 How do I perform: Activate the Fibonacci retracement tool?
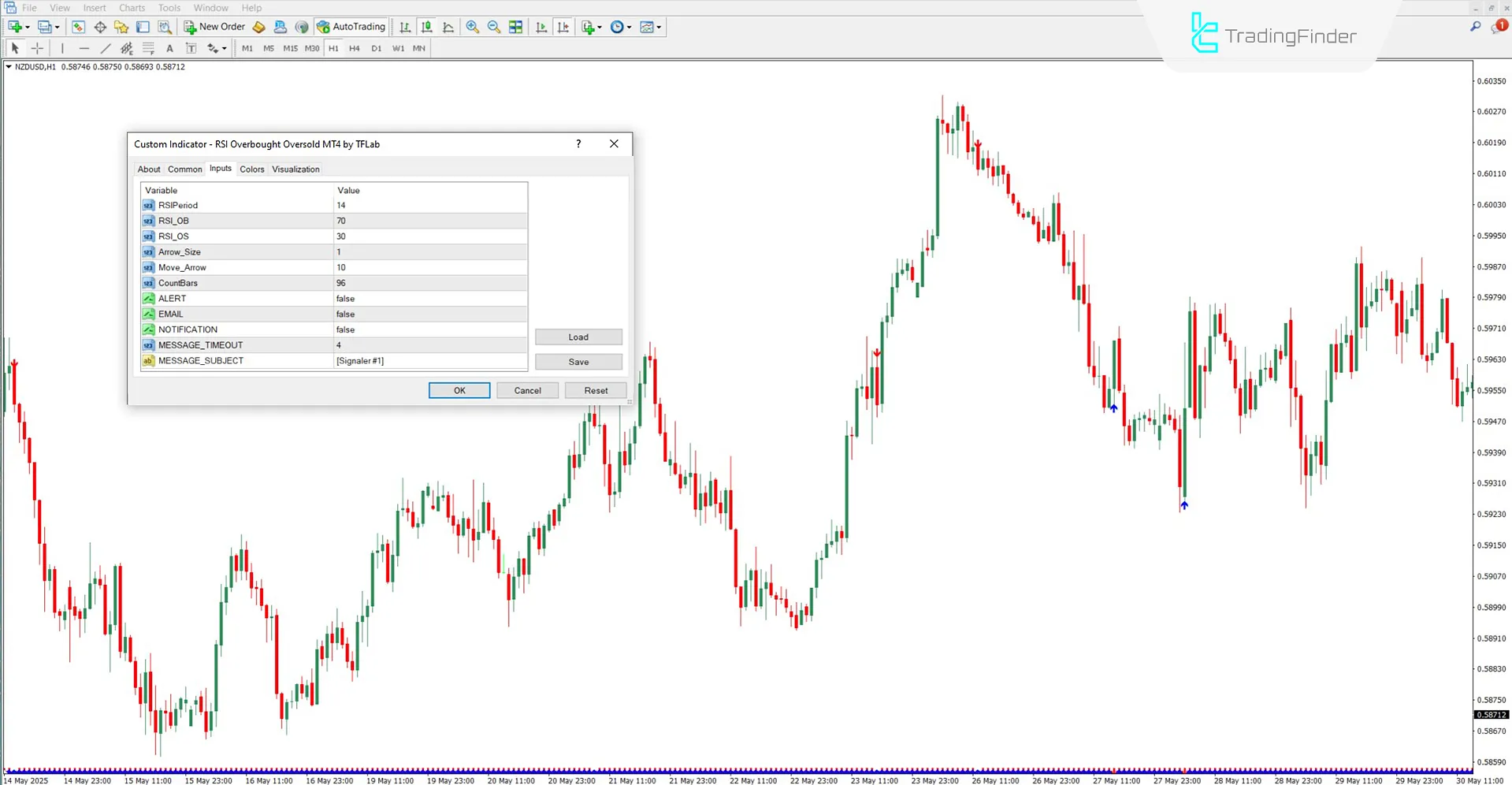click(148, 48)
